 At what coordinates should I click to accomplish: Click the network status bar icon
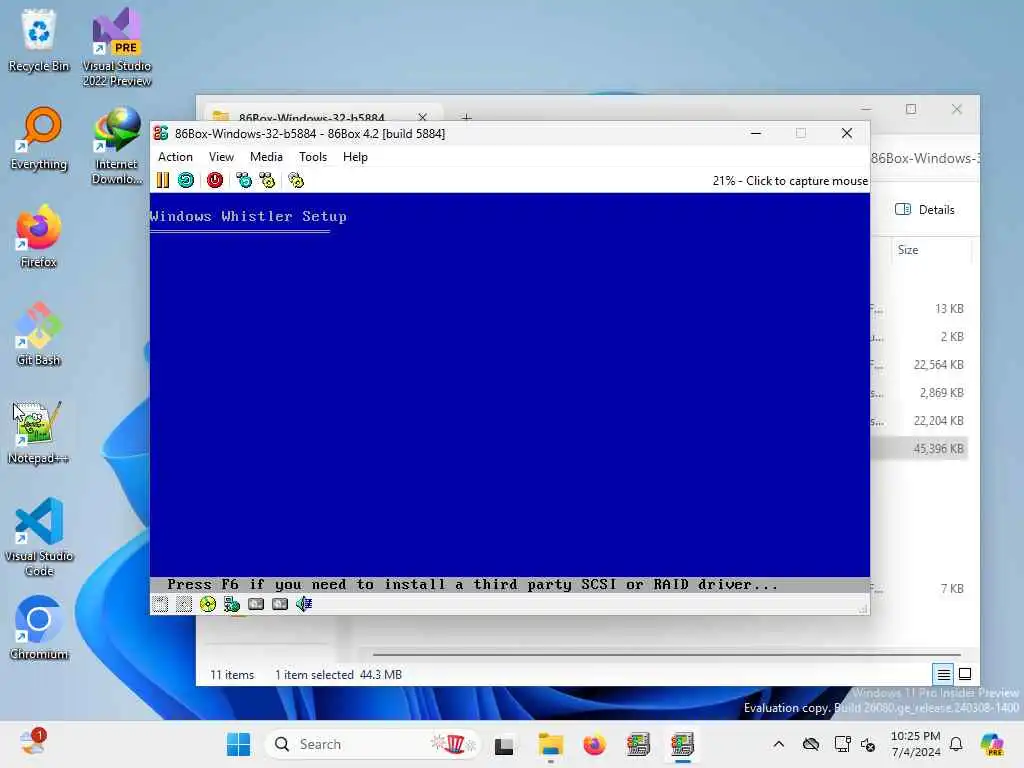232,604
